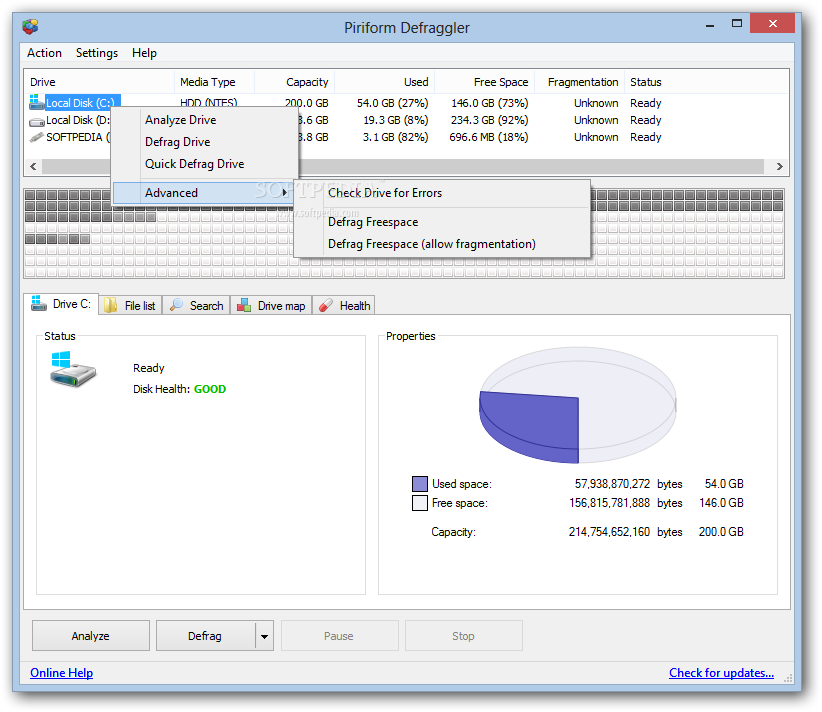Screen dimensions: 822x712
Task: Click the Pause button
Action: point(339,636)
